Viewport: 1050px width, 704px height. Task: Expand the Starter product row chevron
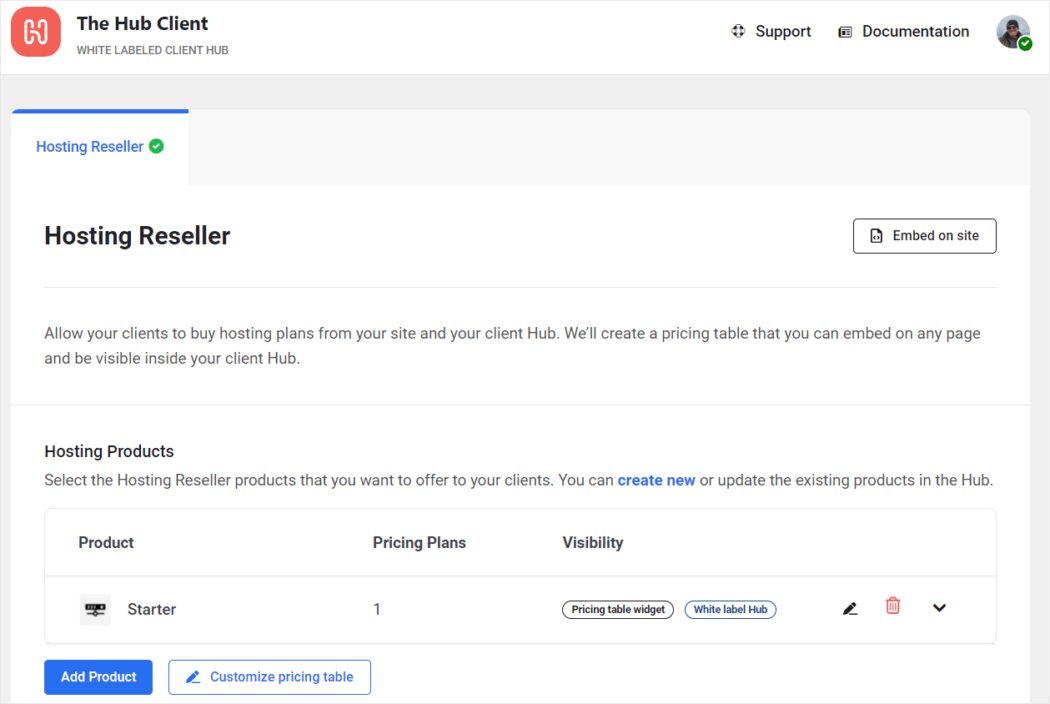coord(940,608)
